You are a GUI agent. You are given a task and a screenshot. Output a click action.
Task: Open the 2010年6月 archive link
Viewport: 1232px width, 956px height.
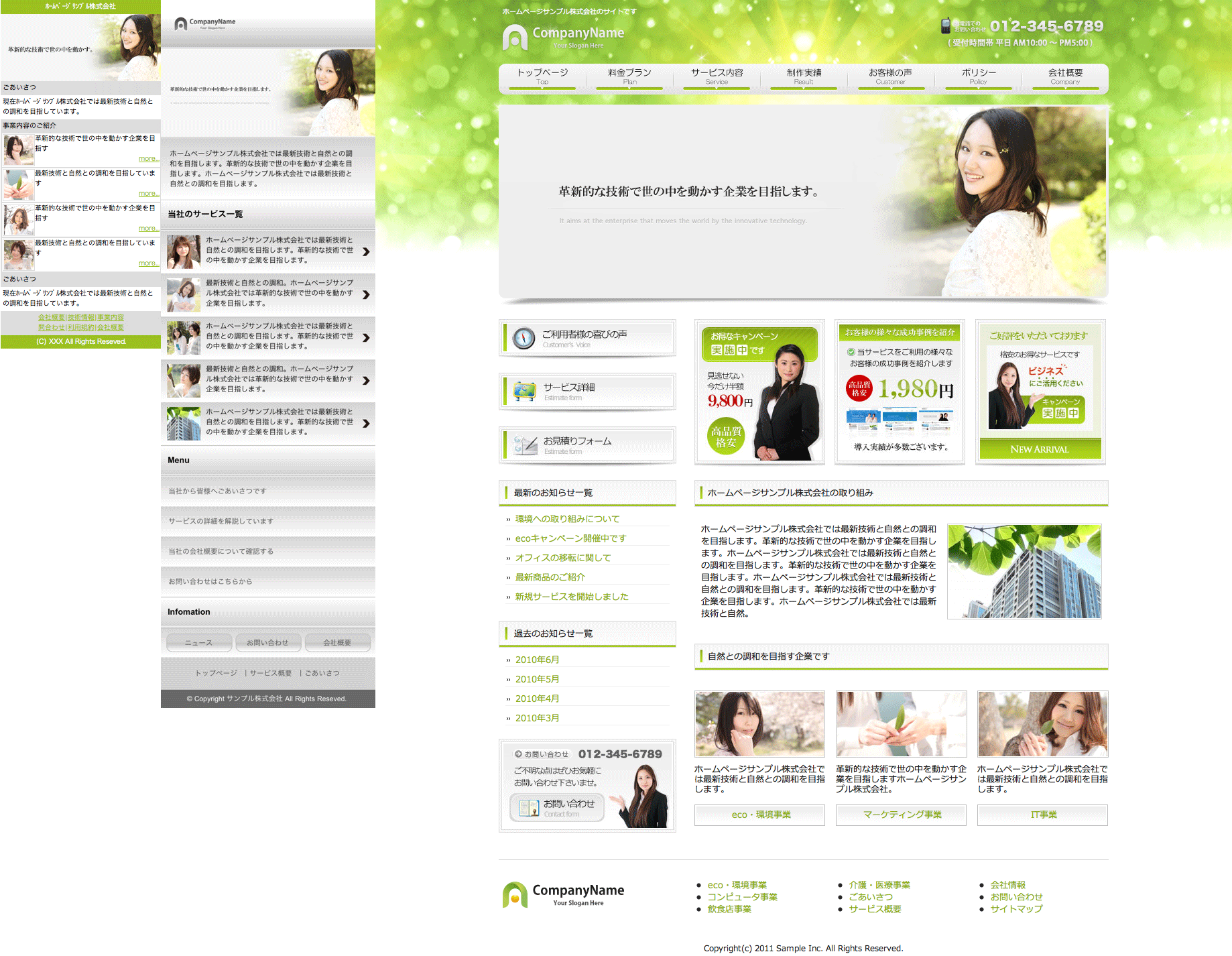coord(537,660)
